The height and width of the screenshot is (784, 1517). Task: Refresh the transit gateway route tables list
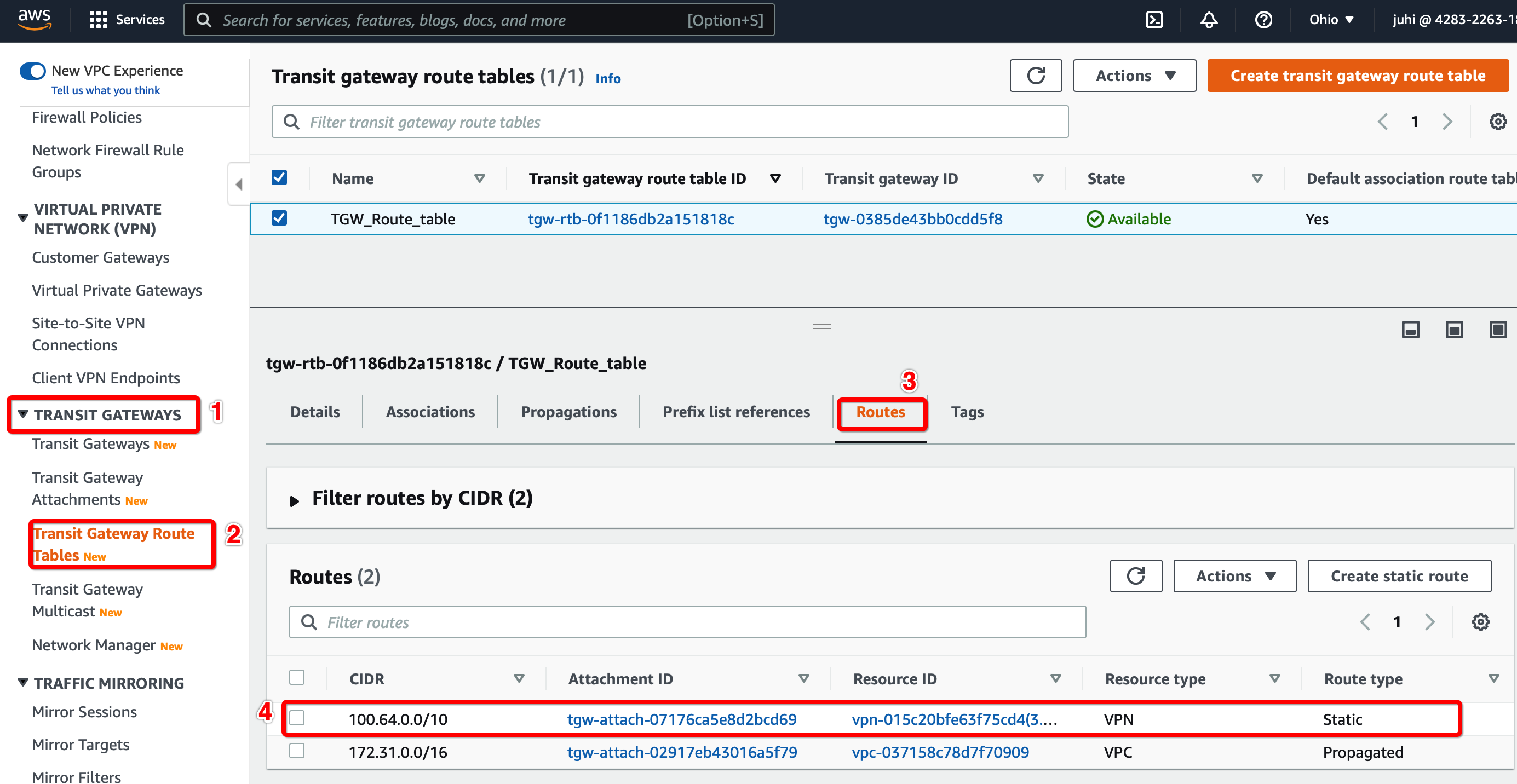(1036, 76)
